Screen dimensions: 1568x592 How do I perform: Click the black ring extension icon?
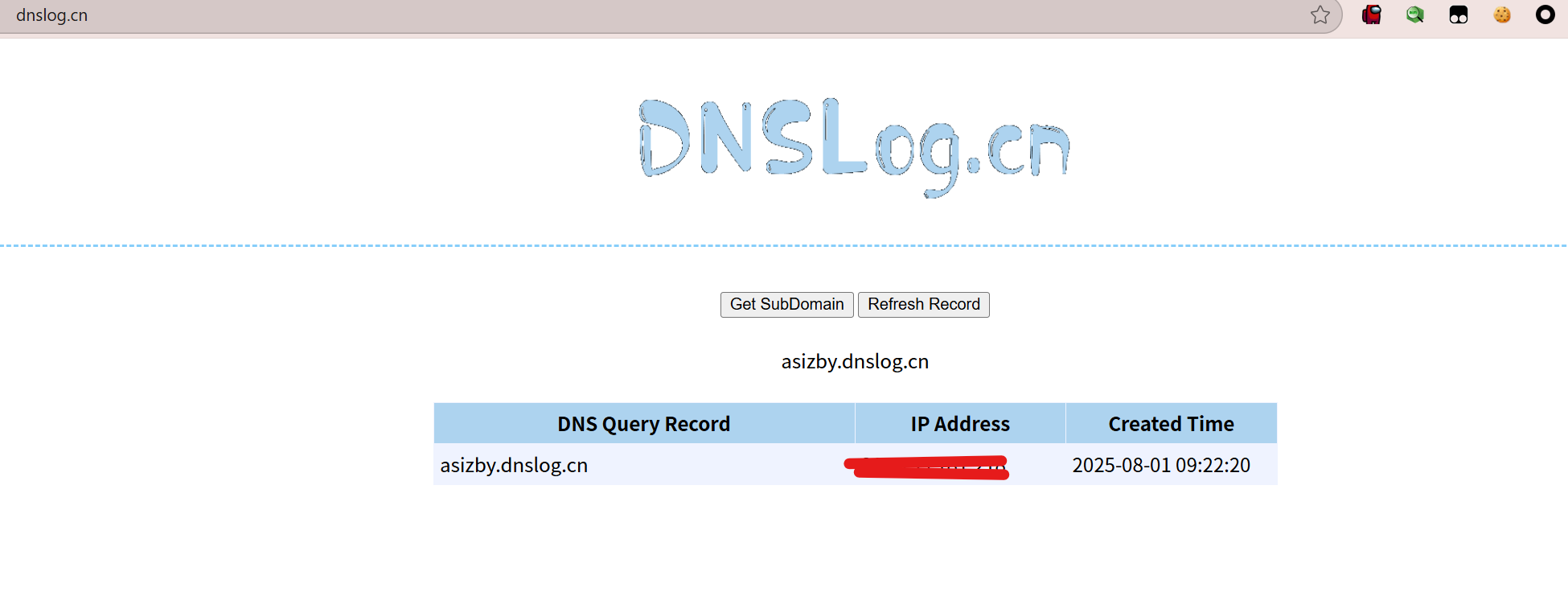(x=1545, y=15)
